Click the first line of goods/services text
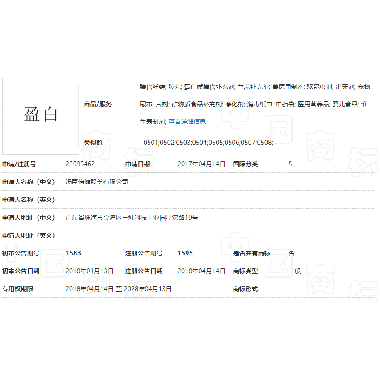 [x=255, y=87]
